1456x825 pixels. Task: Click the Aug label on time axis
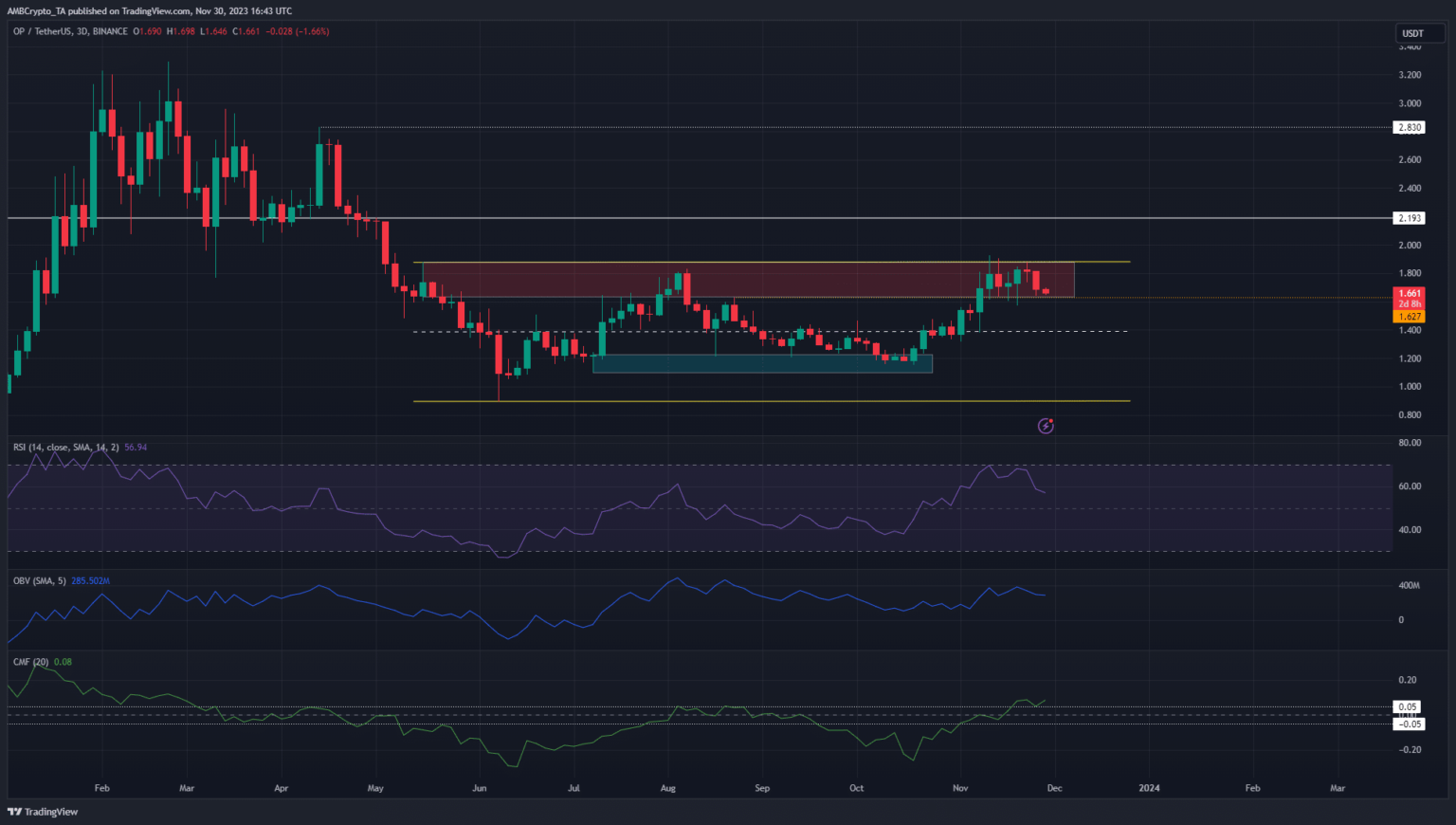pos(668,788)
